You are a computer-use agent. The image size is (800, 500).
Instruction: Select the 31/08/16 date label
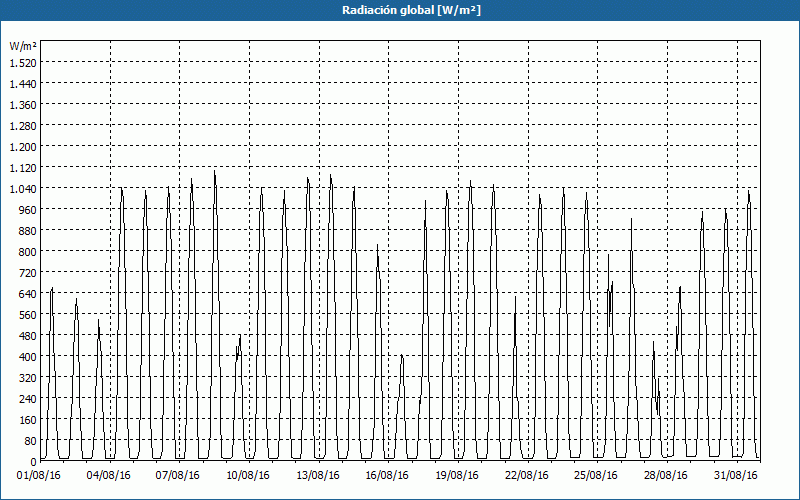point(736,475)
